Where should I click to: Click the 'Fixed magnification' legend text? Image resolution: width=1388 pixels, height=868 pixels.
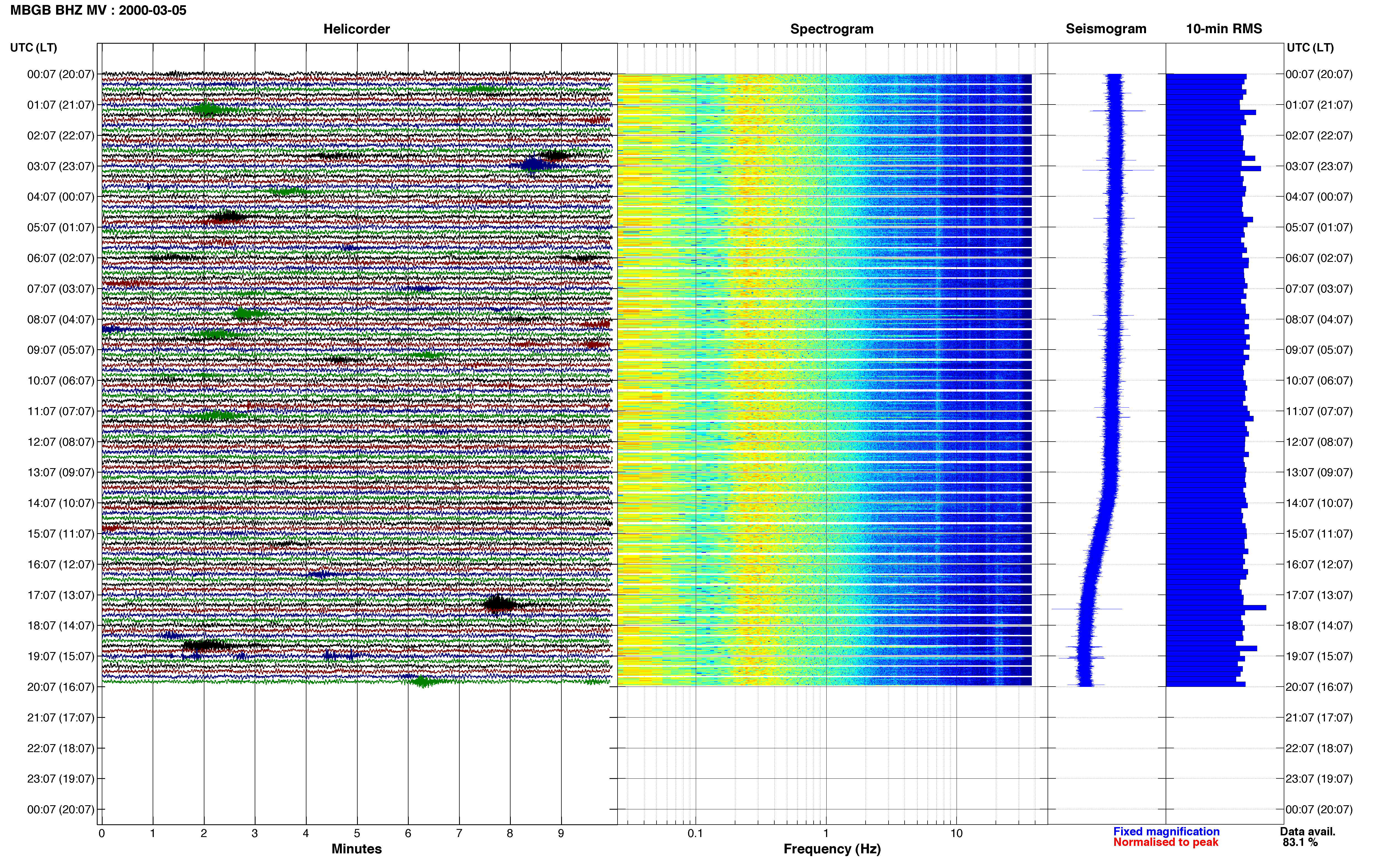click(x=1166, y=831)
